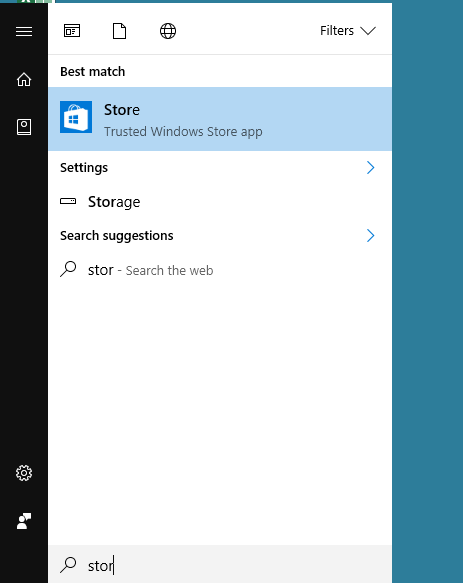
Task: Click the Settings category header
Action: pyautogui.click(x=84, y=167)
